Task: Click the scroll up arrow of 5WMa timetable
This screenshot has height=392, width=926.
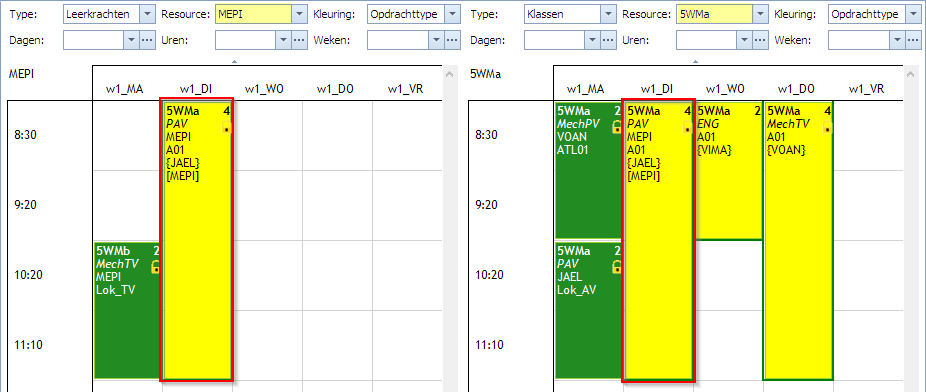Action: (x=911, y=74)
